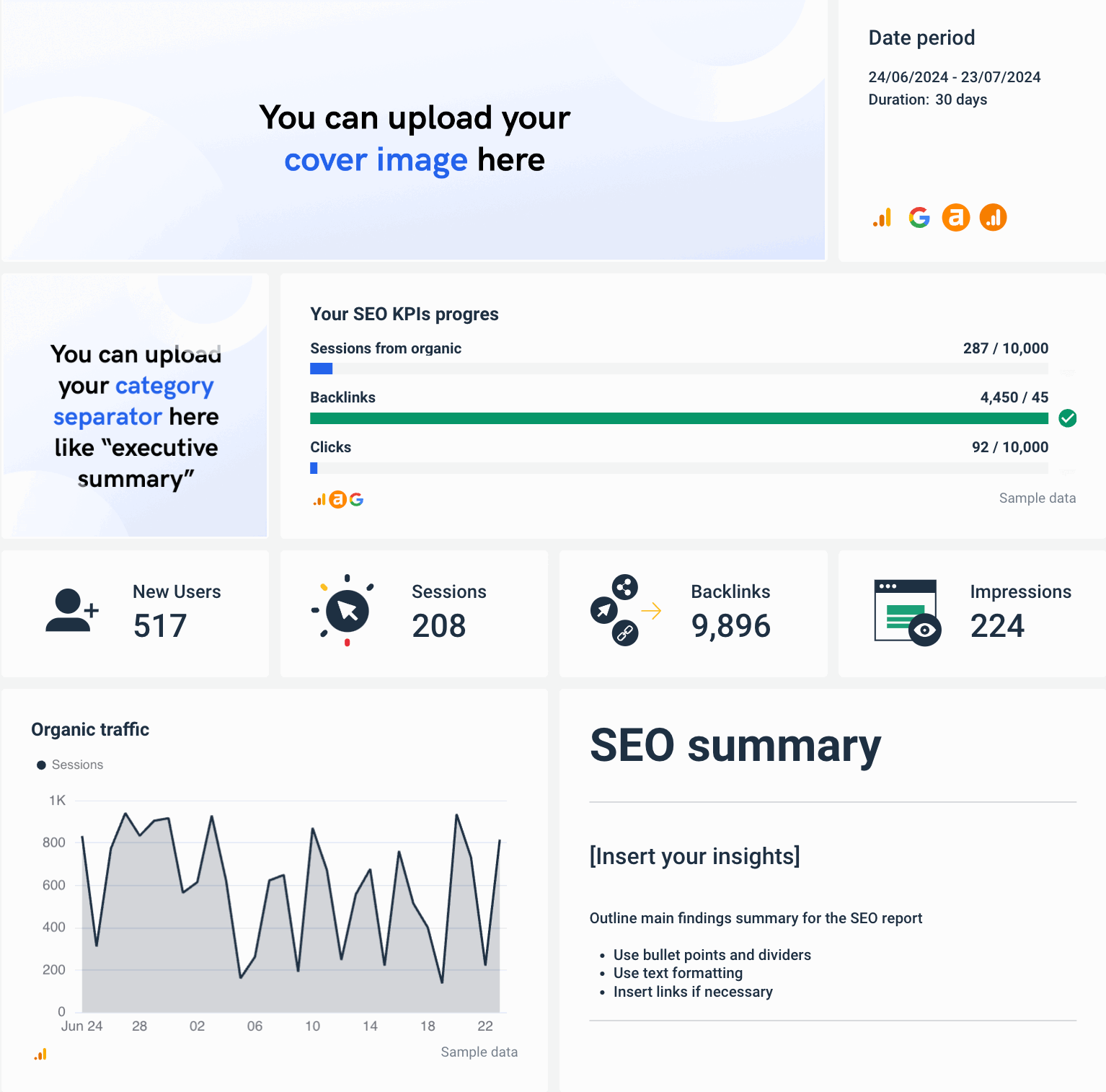Click the orange Matomo analytics icon
This screenshot has height=1092, width=1106.
tap(993, 217)
